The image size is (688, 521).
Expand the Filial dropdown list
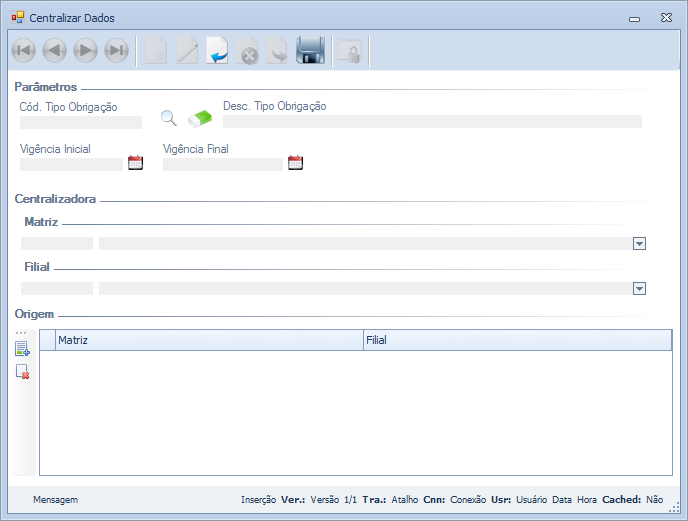(x=640, y=288)
